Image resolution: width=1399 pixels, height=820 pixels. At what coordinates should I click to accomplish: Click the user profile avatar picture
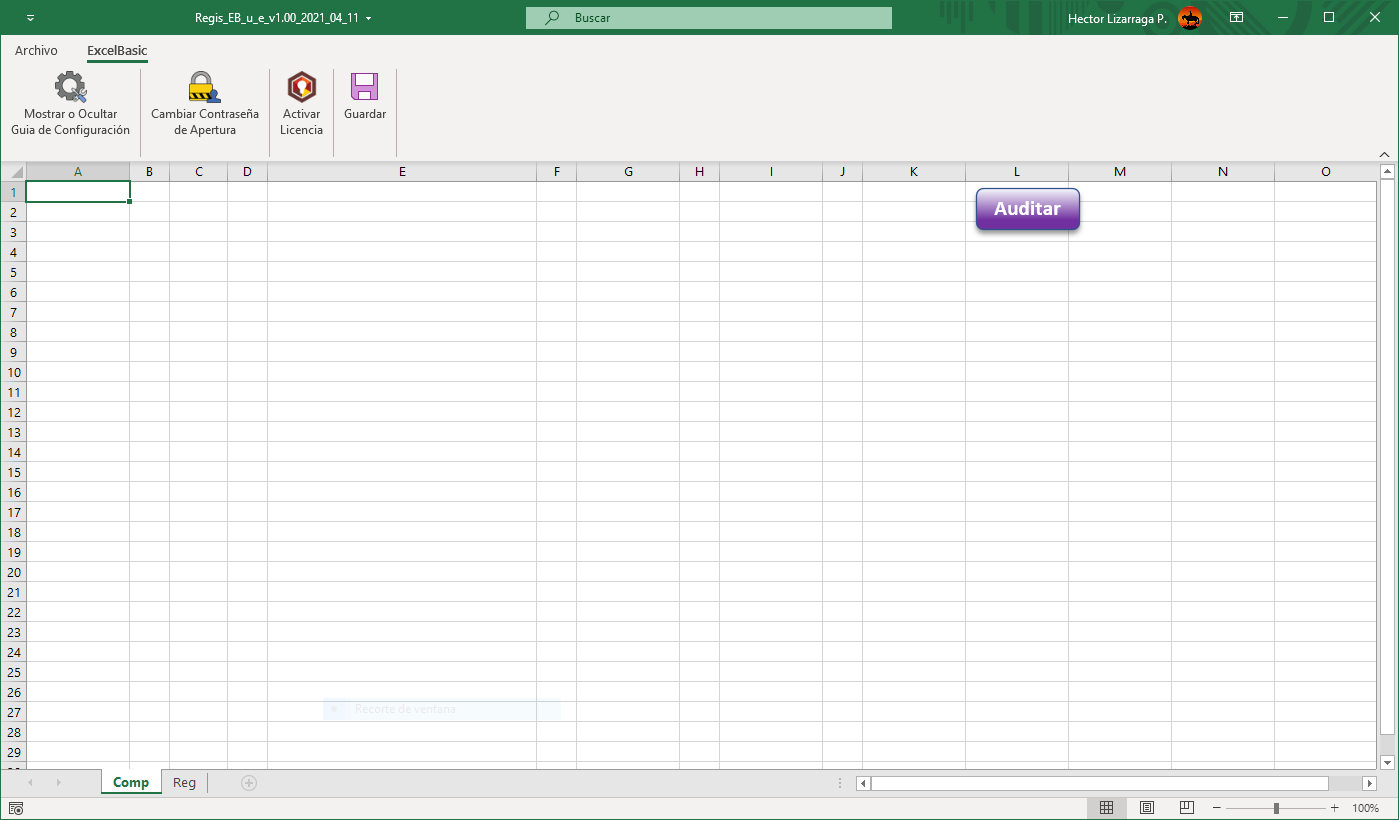[x=1190, y=18]
